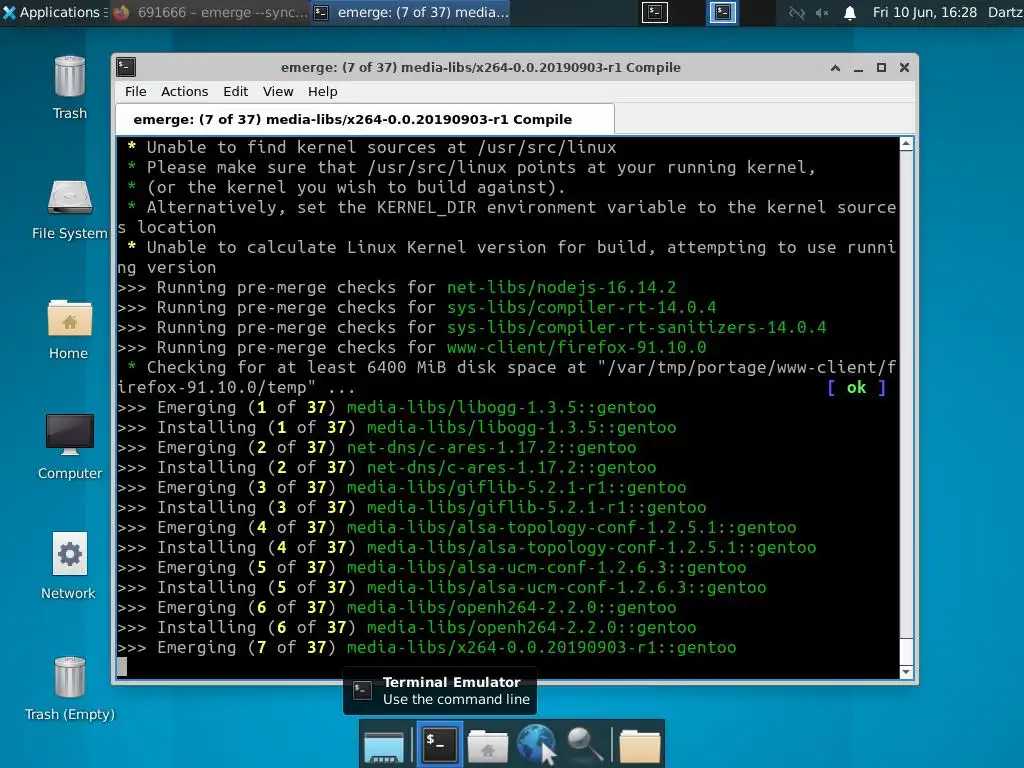
Task: Select the emerge (7 of 37) terminal tab
Action: click(365, 120)
